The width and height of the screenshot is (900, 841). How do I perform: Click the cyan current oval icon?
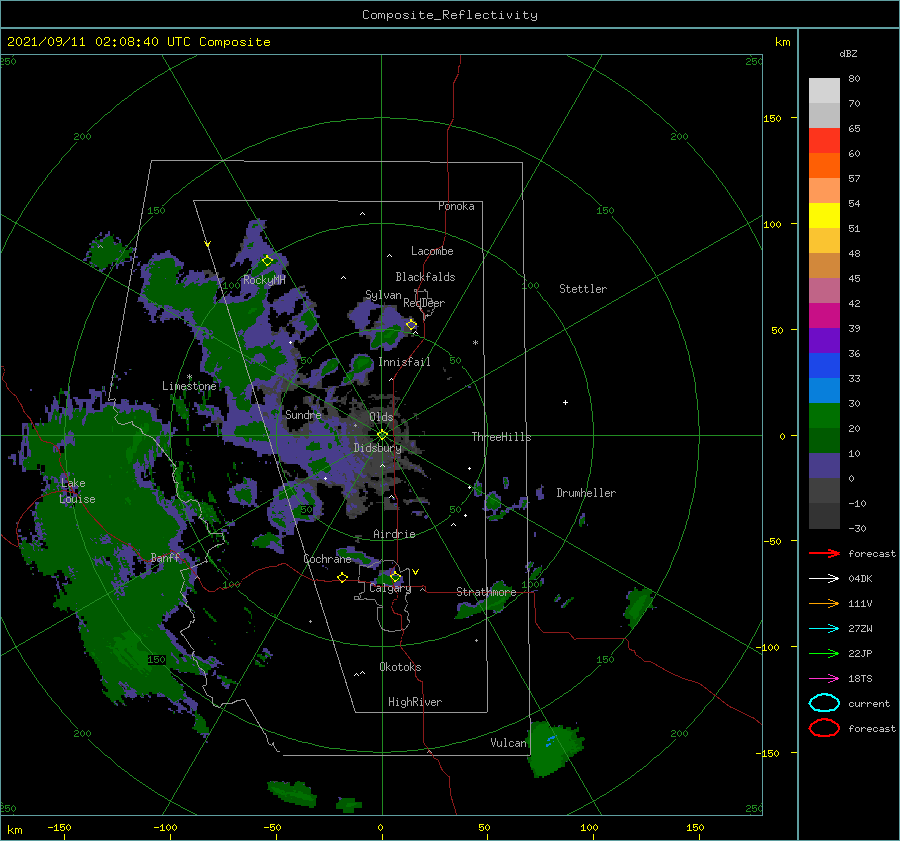point(824,703)
